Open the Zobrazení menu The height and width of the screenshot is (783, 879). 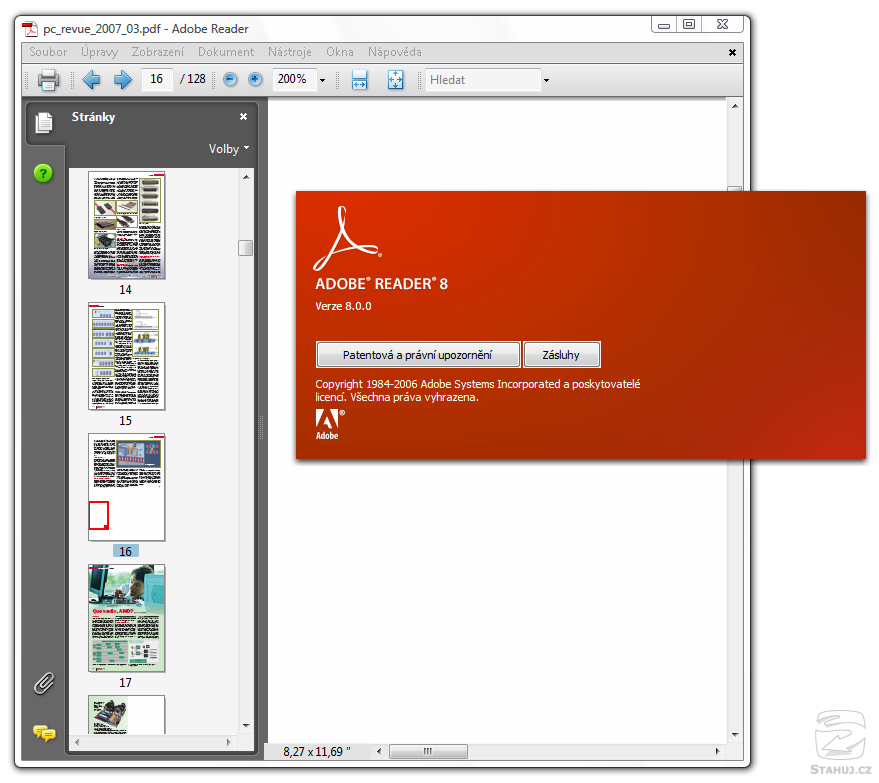pos(158,52)
